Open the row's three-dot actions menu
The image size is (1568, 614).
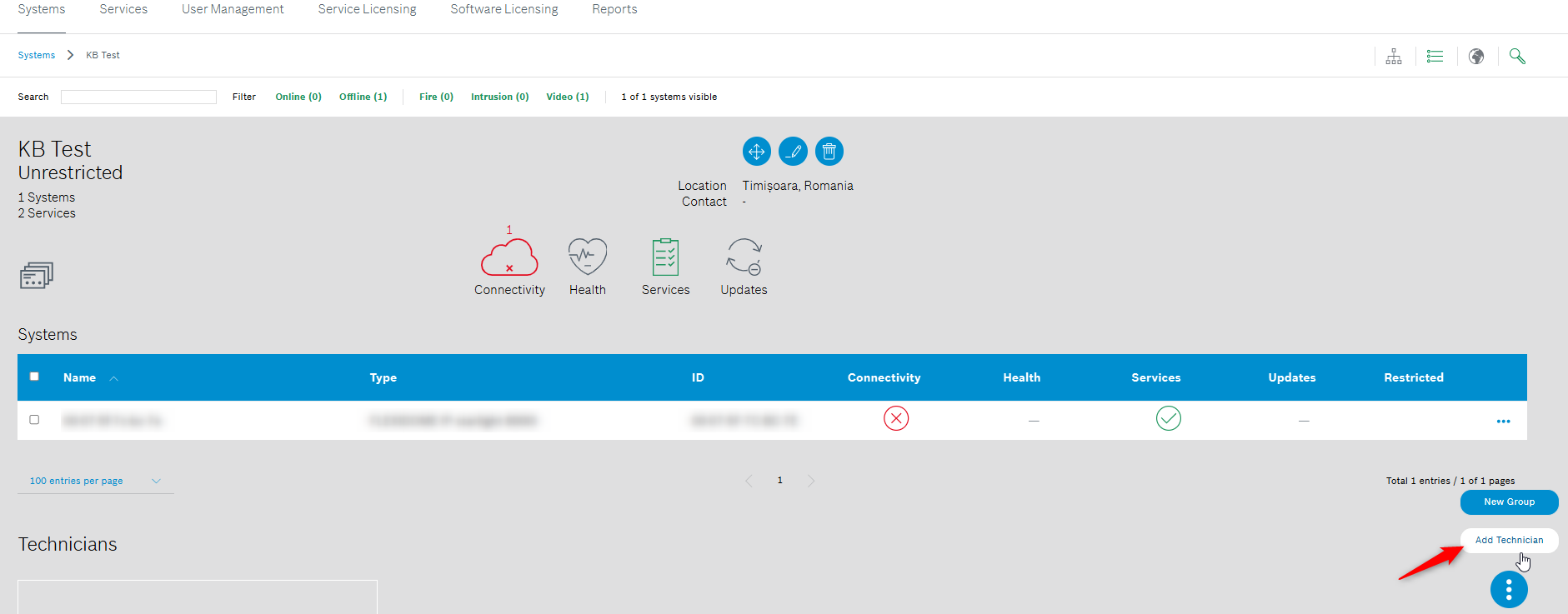(x=1503, y=422)
